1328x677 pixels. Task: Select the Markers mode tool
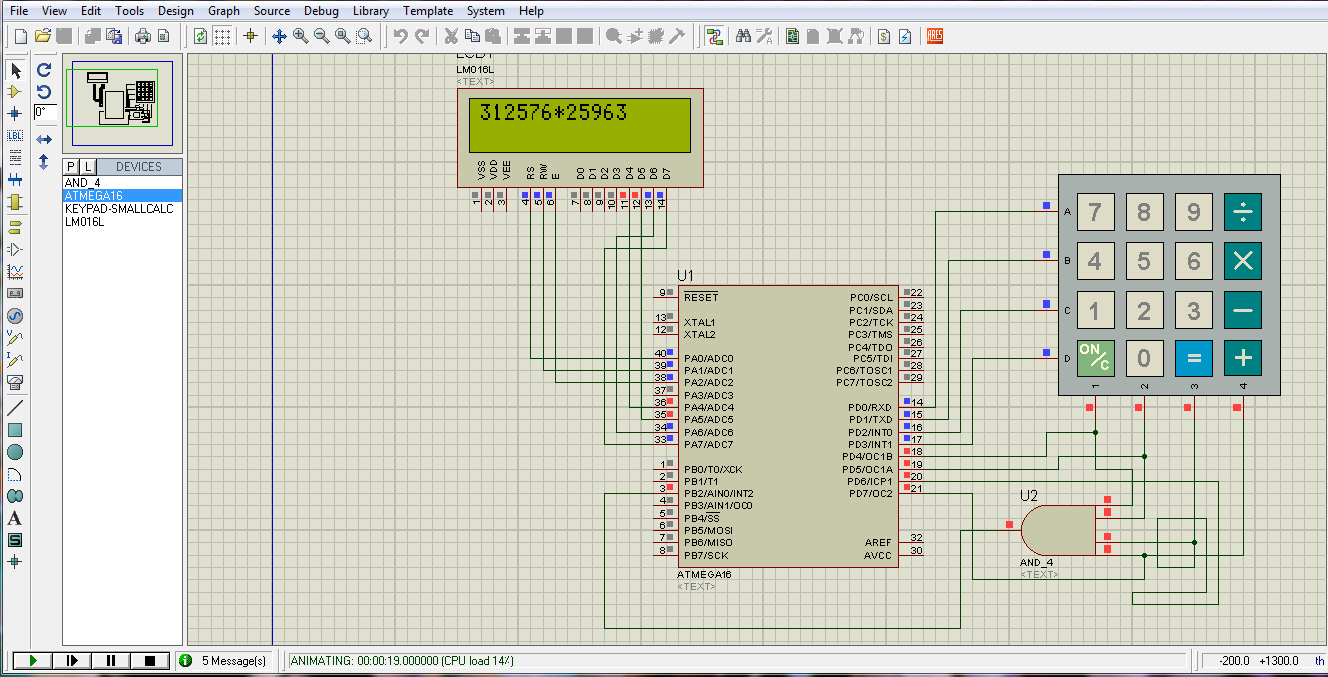[15, 562]
